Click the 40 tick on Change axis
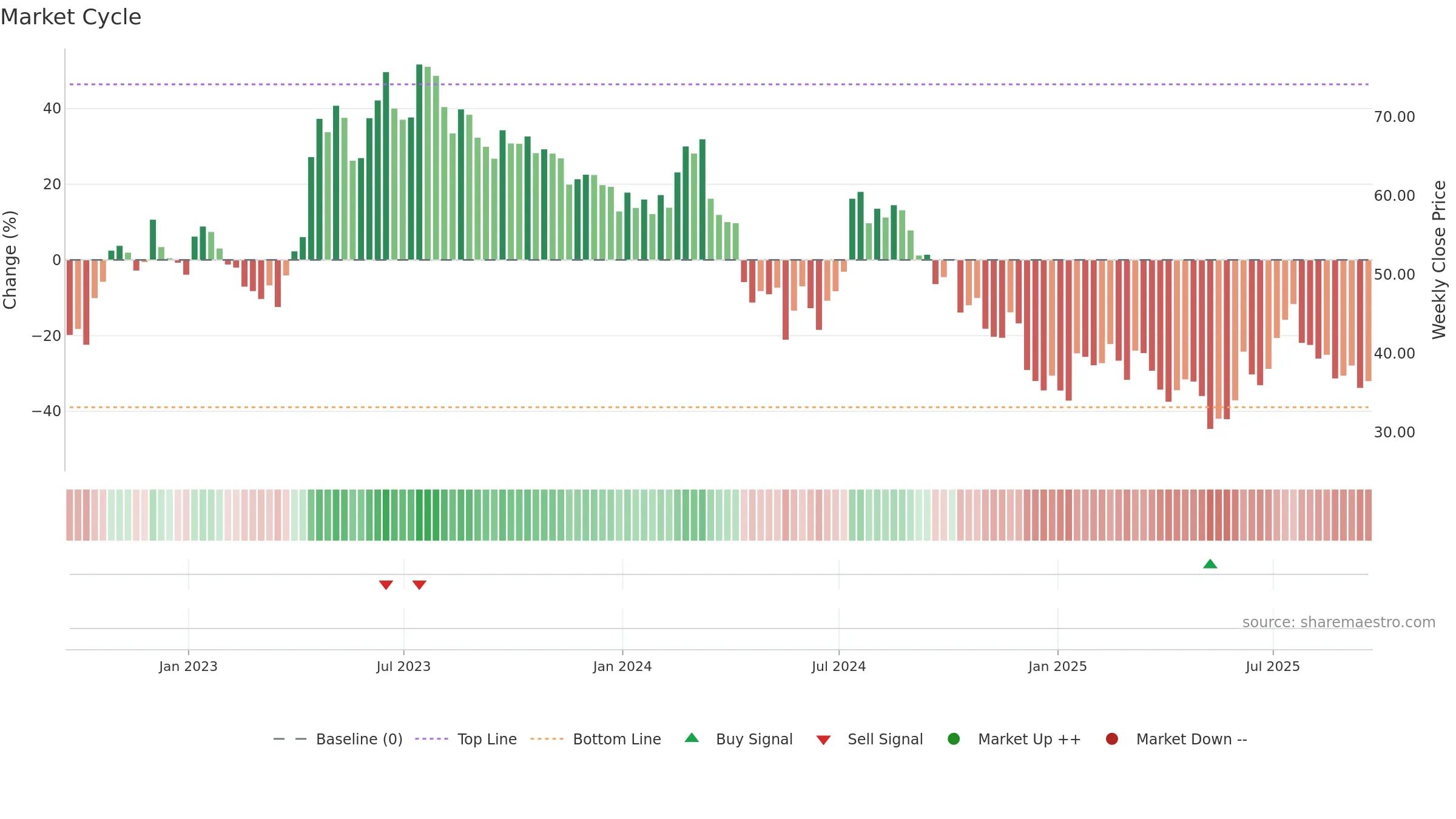Image resolution: width=1456 pixels, height=819 pixels. click(52, 109)
